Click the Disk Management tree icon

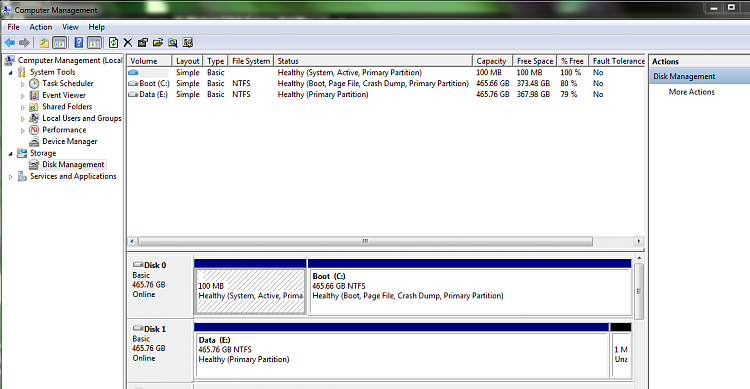pyautogui.click(x=34, y=165)
